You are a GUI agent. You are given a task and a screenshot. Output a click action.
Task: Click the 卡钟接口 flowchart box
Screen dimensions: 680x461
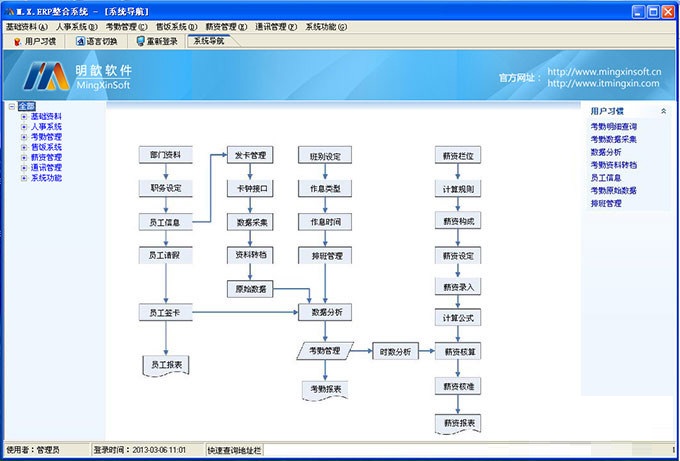[250, 189]
